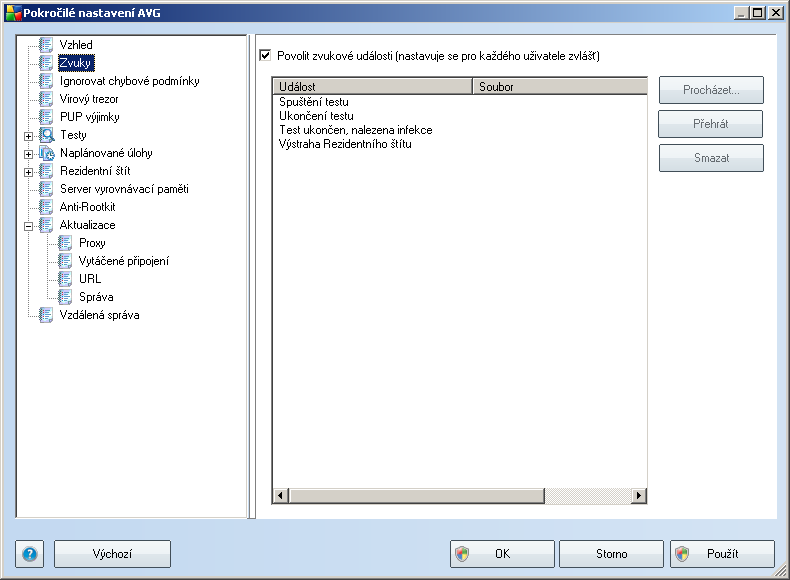
Task: Open Proxy settings under Aktualizace
Action: 92,243
